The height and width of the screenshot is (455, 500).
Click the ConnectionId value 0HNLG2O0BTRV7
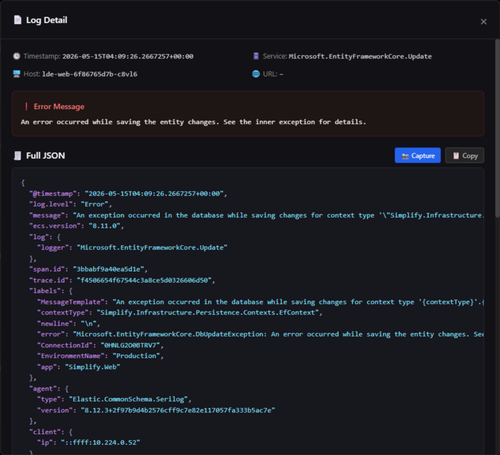130,345
